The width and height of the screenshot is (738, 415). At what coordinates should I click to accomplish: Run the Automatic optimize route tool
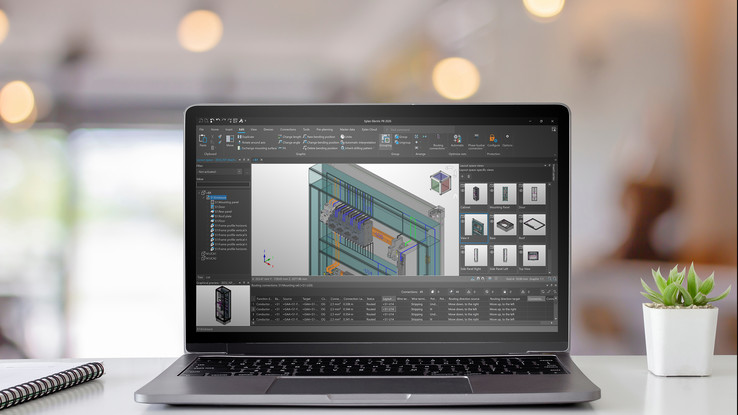(457, 140)
